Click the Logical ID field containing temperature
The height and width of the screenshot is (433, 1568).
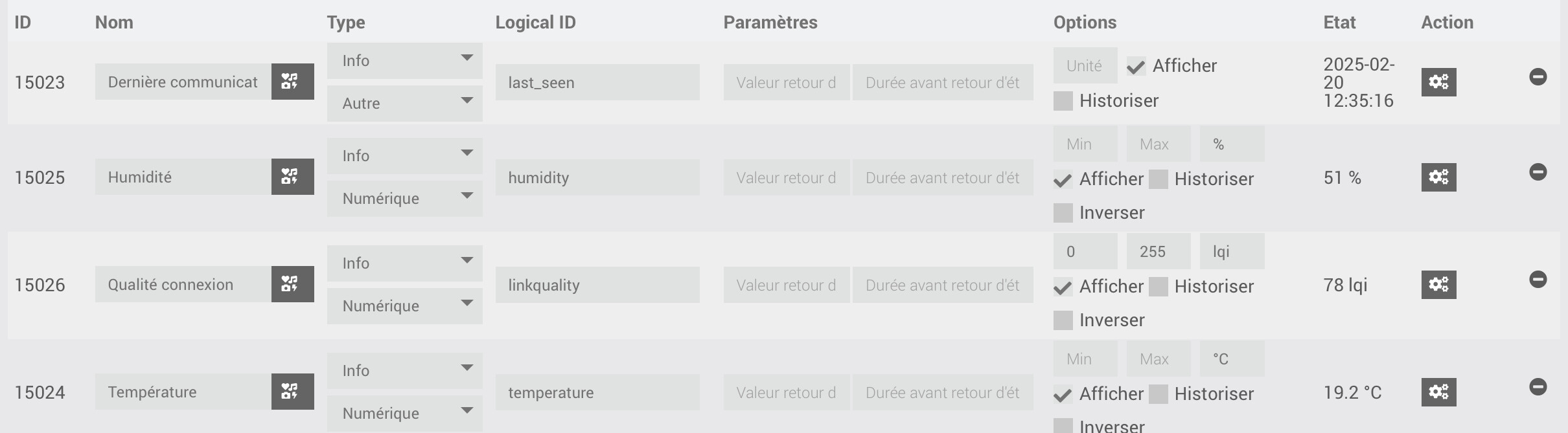coord(597,392)
